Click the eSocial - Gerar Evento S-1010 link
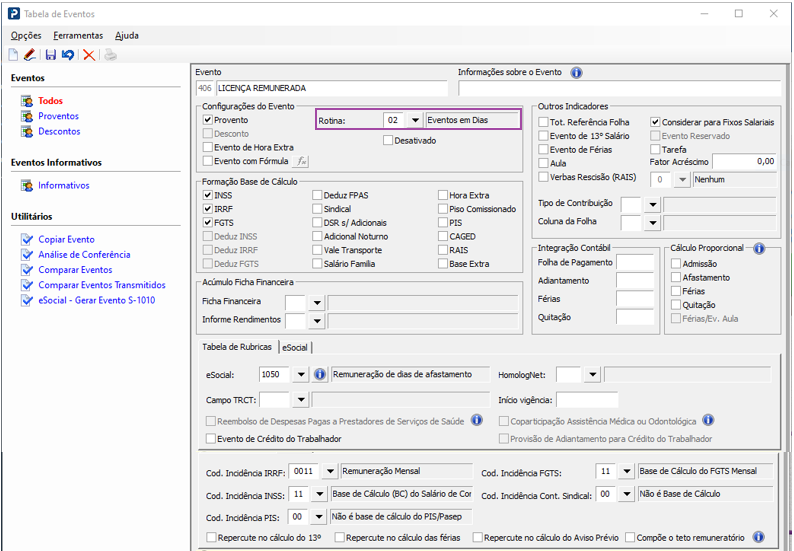The height and width of the screenshot is (551, 794). 96,300
